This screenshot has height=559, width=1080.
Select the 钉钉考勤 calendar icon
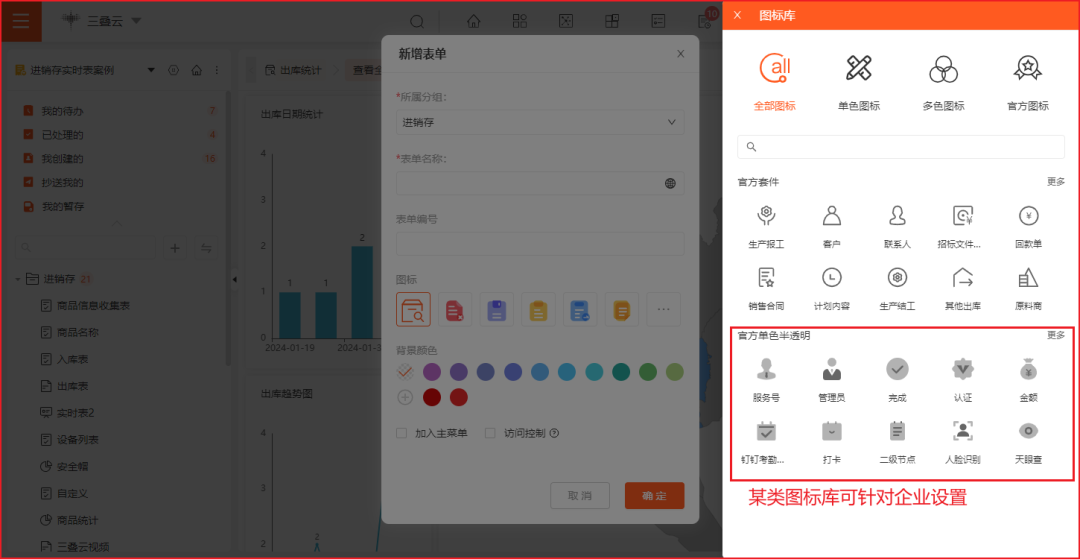click(x=766, y=431)
